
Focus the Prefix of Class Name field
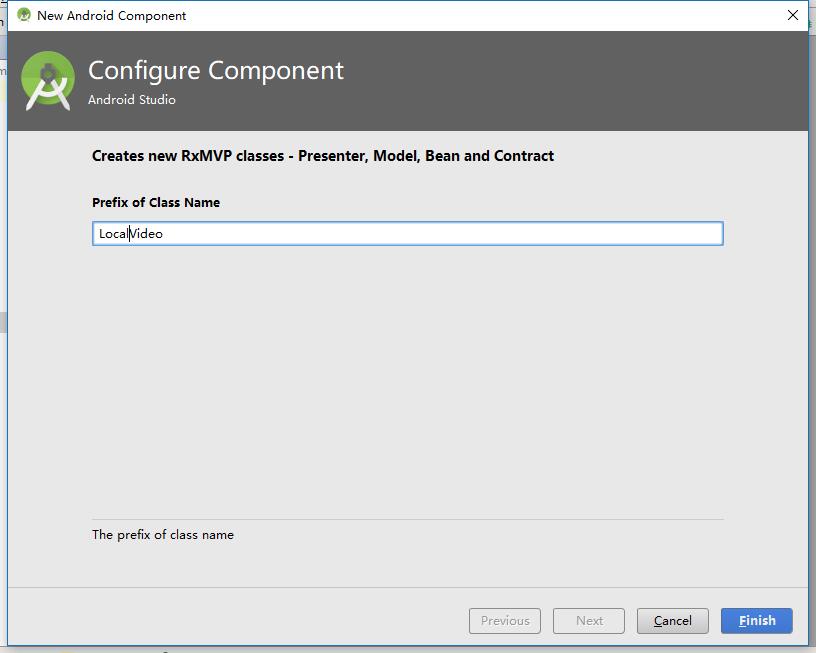[x=407, y=233]
